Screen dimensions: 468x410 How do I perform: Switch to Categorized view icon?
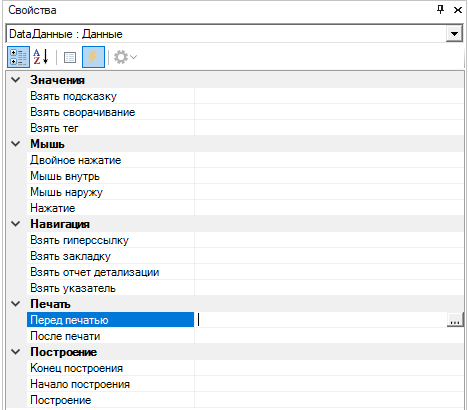tap(18, 57)
